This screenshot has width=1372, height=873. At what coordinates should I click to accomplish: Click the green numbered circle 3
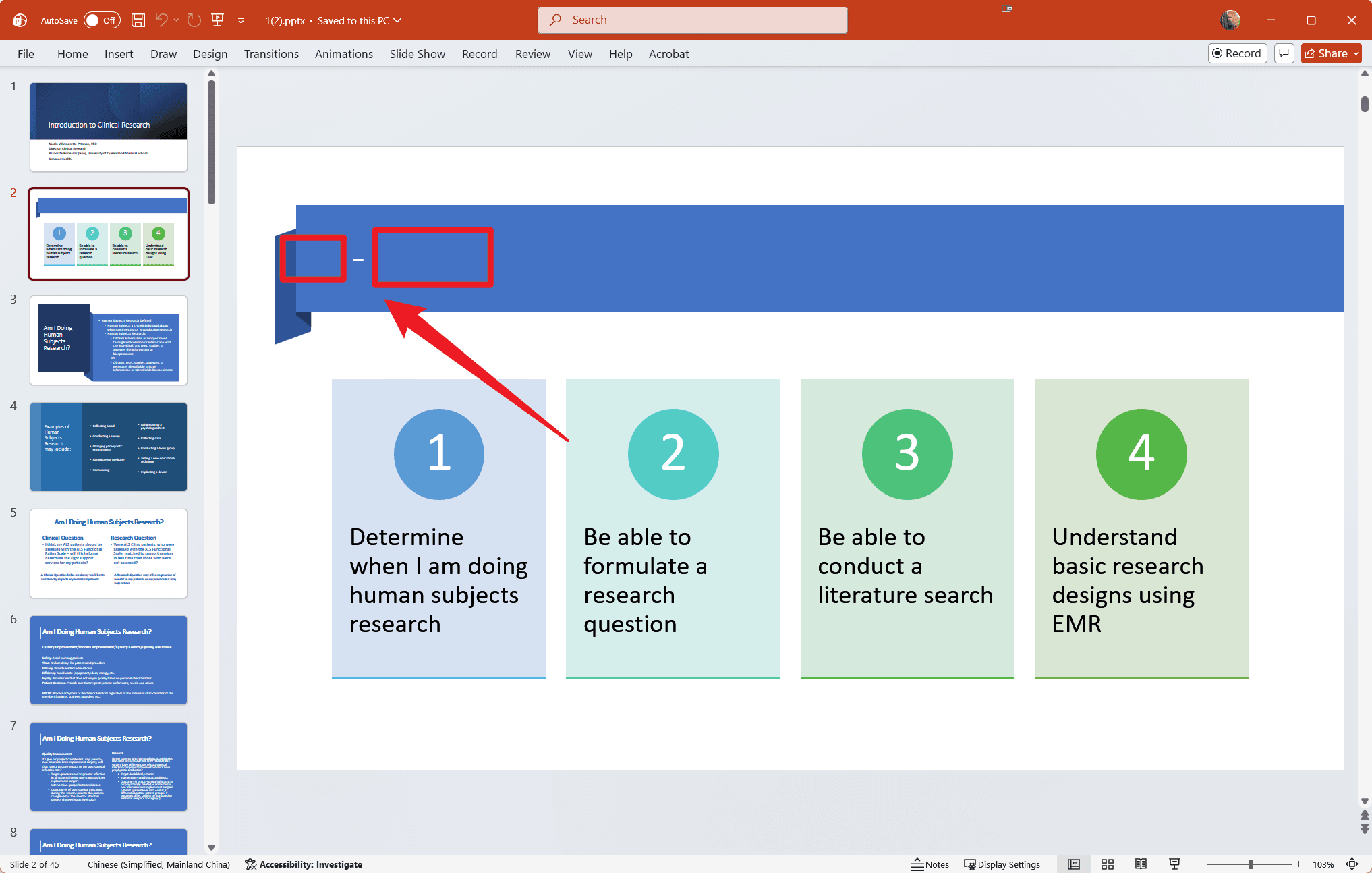[907, 454]
